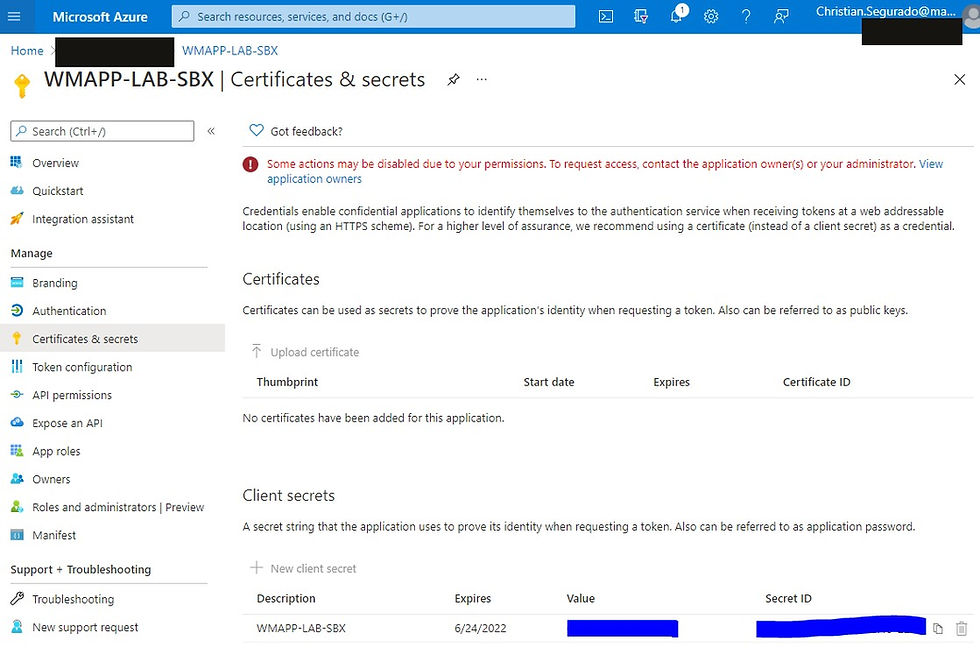Click the App roles grid icon
This screenshot has width=980, height=659.
[17, 451]
